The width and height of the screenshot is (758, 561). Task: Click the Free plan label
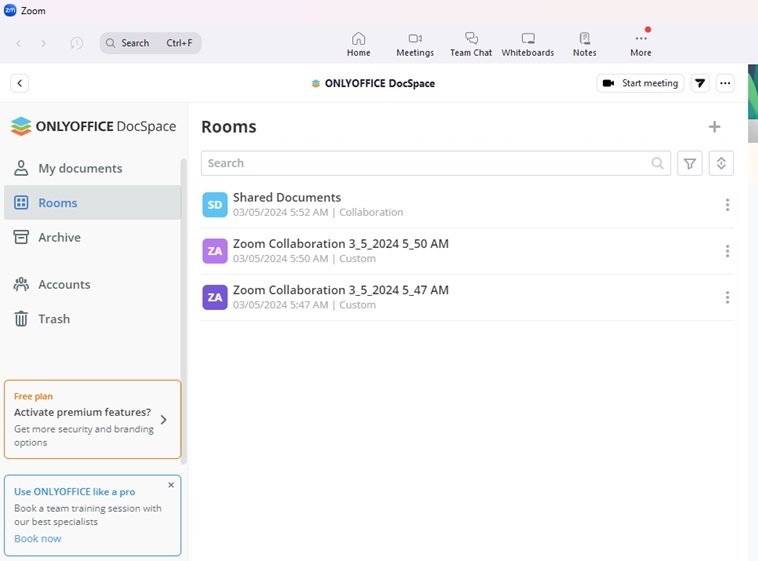(33, 396)
